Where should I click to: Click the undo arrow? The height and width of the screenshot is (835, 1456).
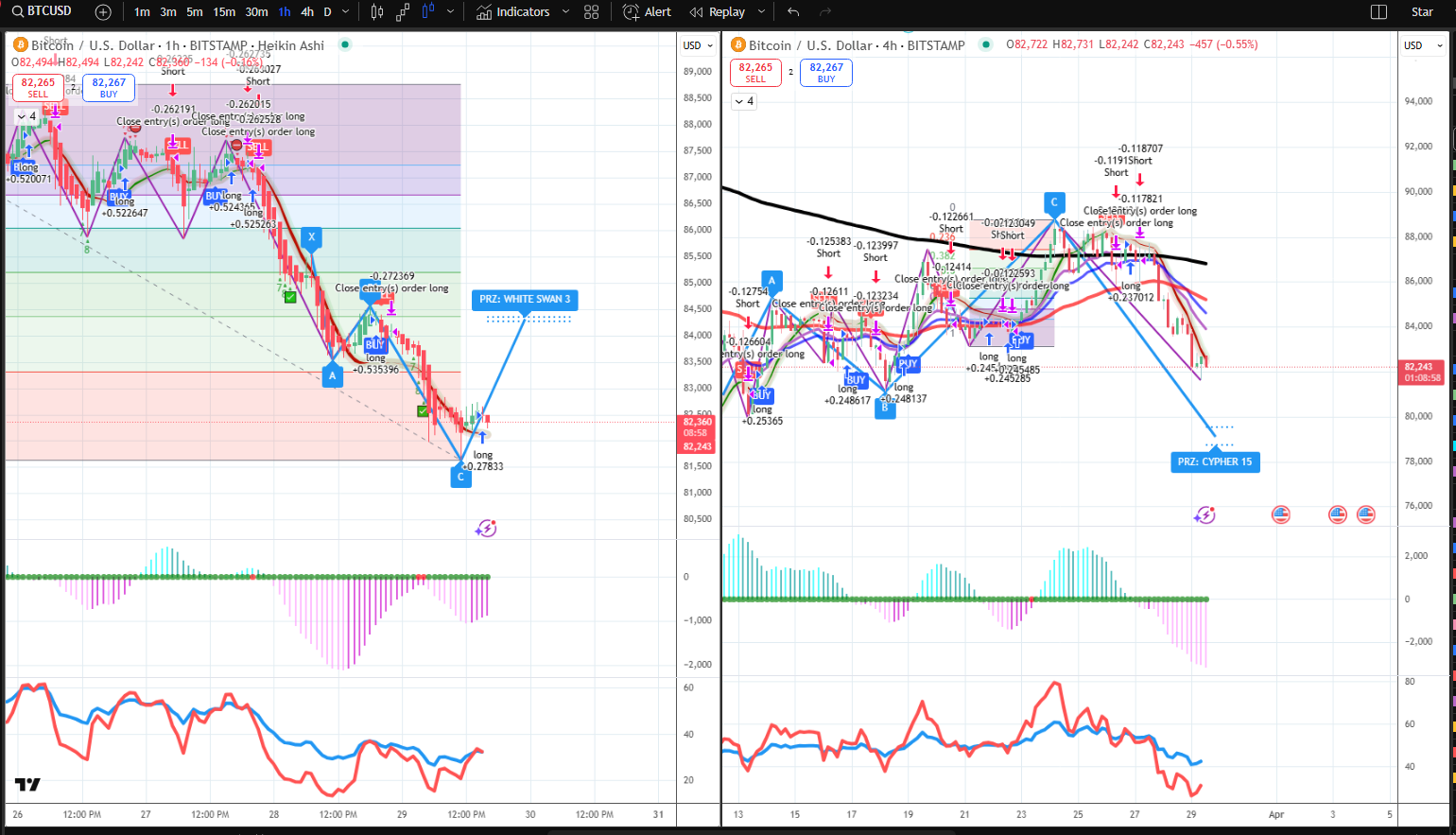[x=793, y=12]
